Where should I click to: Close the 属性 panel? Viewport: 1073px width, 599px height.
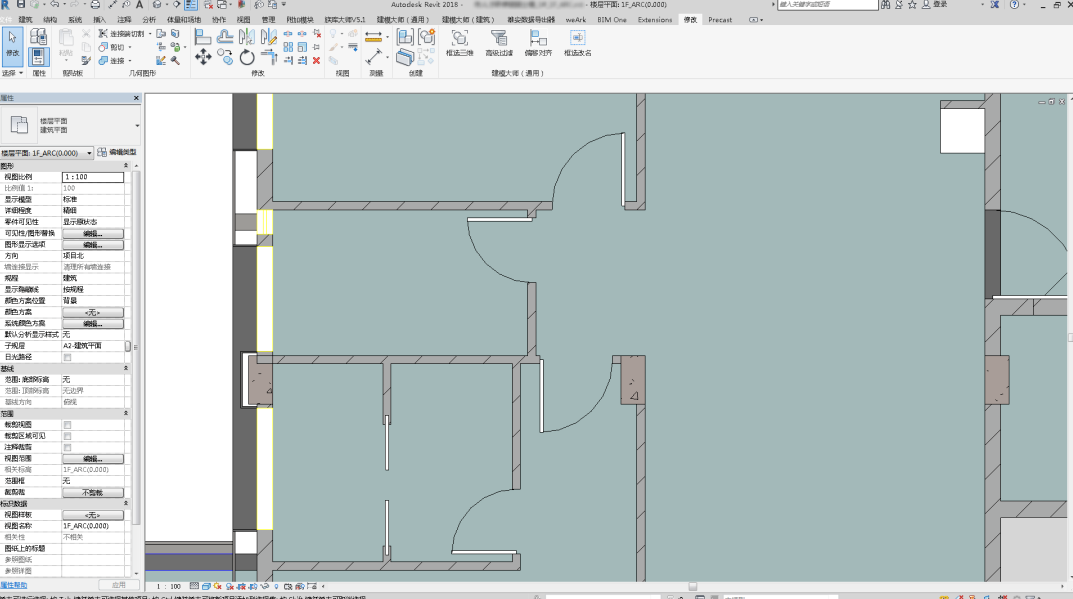tap(136, 98)
